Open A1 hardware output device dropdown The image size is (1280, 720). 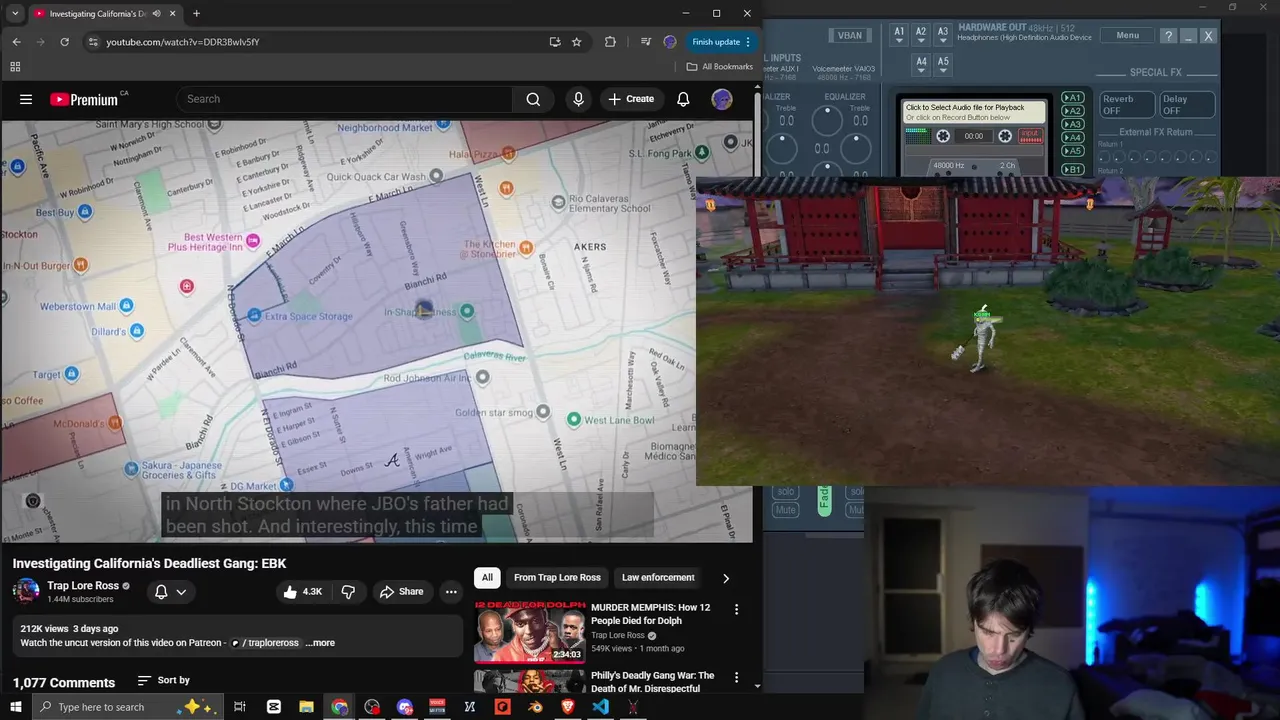click(x=899, y=35)
